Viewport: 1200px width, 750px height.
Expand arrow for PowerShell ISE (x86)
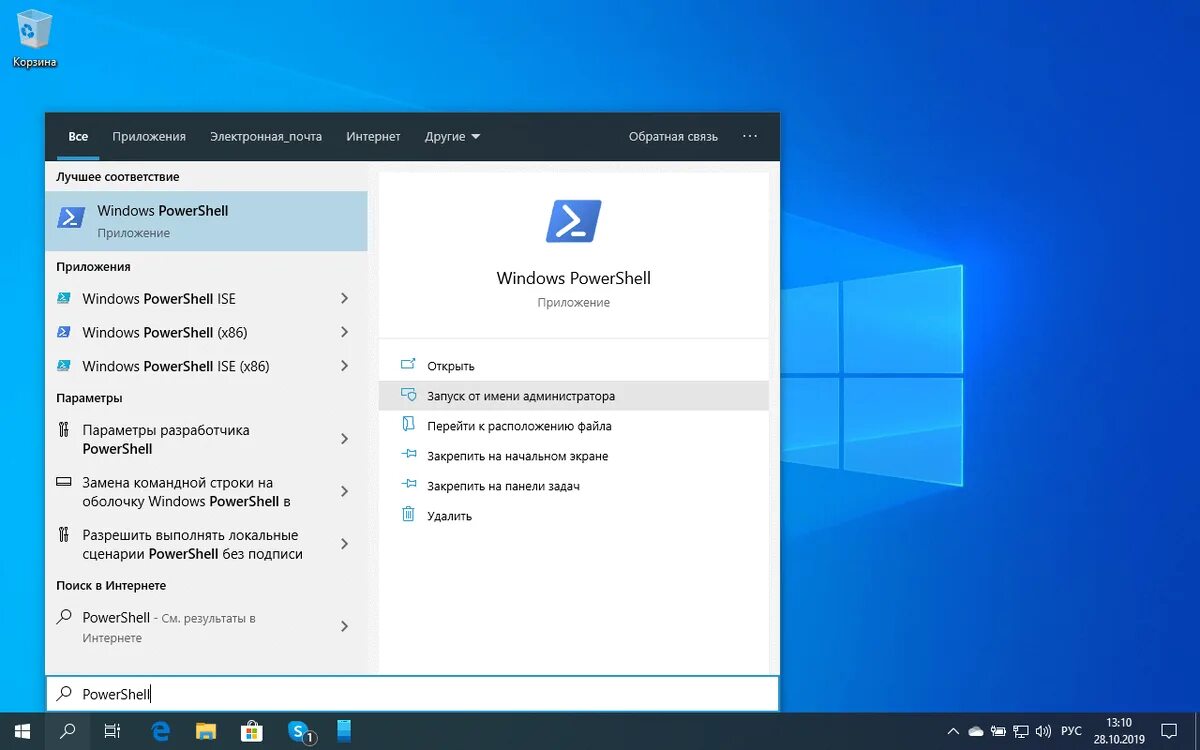pyautogui.click(x=344, y=366)
